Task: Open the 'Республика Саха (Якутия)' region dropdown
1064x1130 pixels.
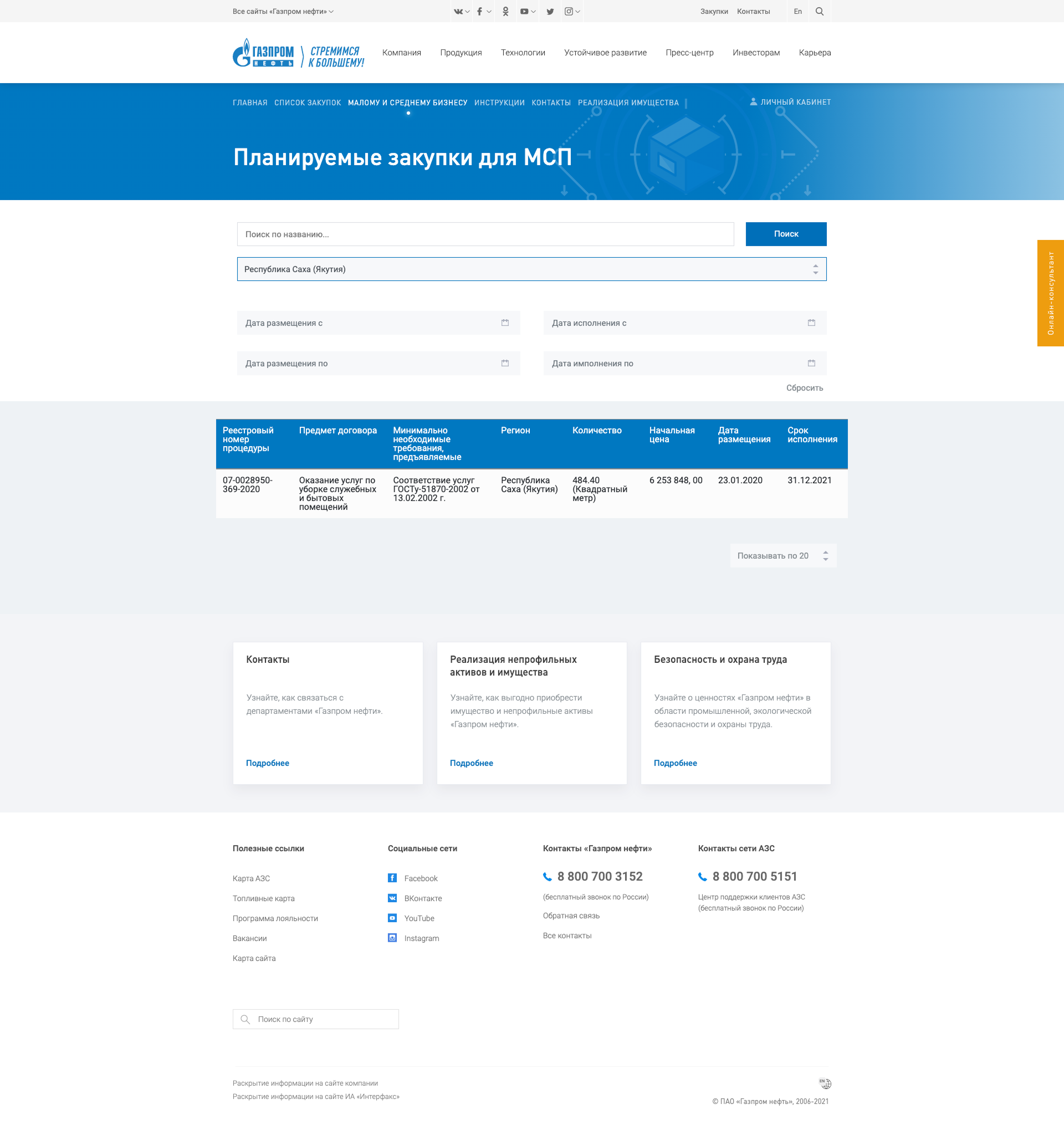Action: 531,269
